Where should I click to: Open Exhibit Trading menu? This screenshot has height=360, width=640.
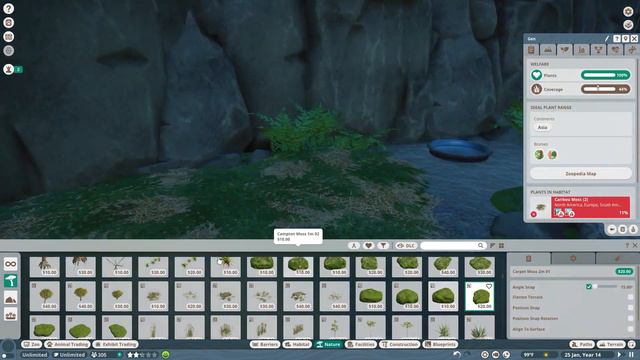pos(116,344)
